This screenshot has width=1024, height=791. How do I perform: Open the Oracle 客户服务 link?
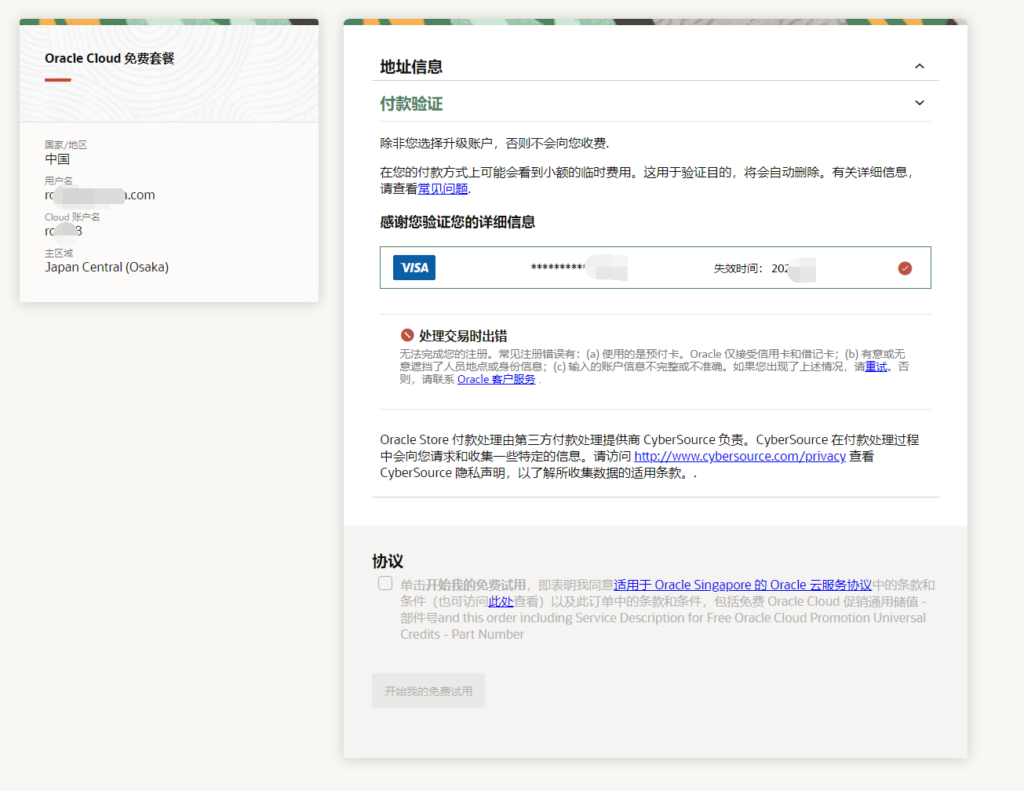496,379
